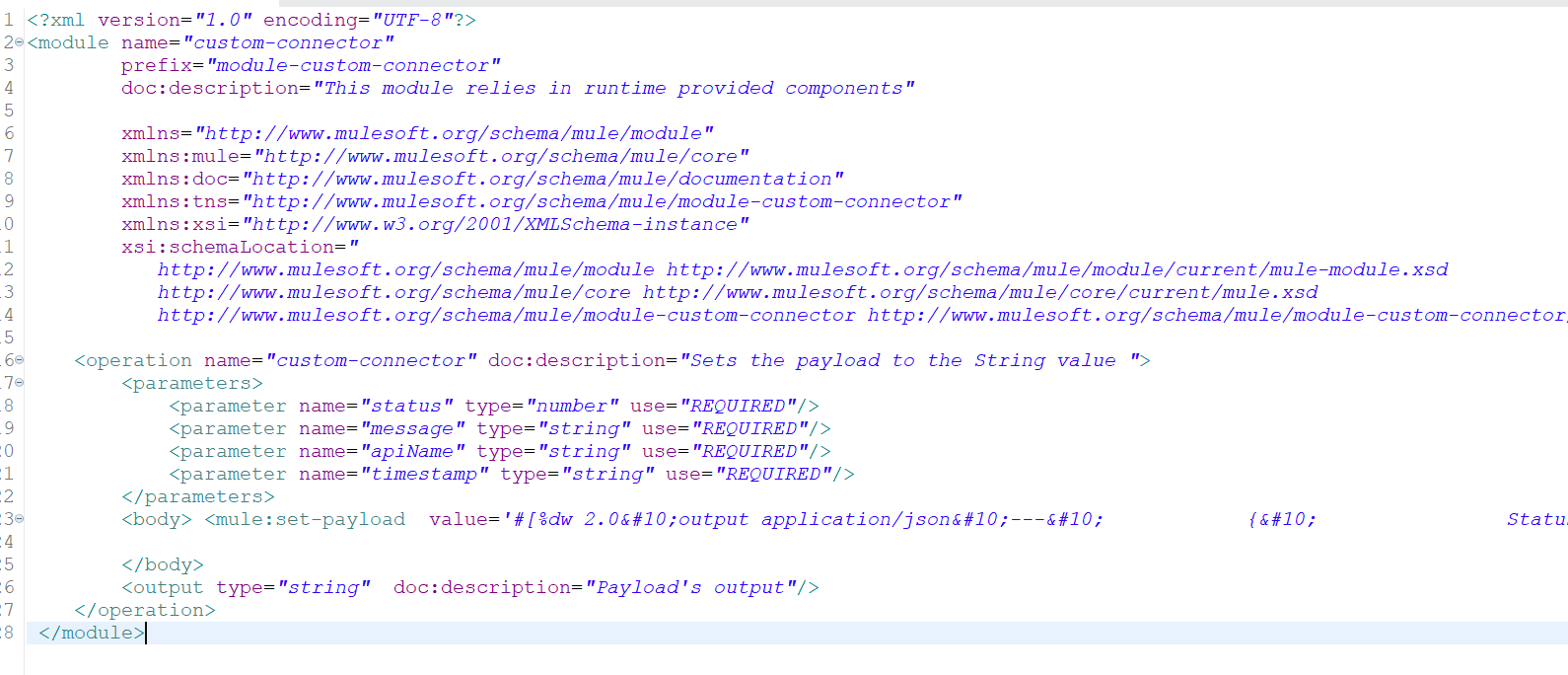Click the "apiName" parameter name value

pyautogui.click(x=412, y=451)
